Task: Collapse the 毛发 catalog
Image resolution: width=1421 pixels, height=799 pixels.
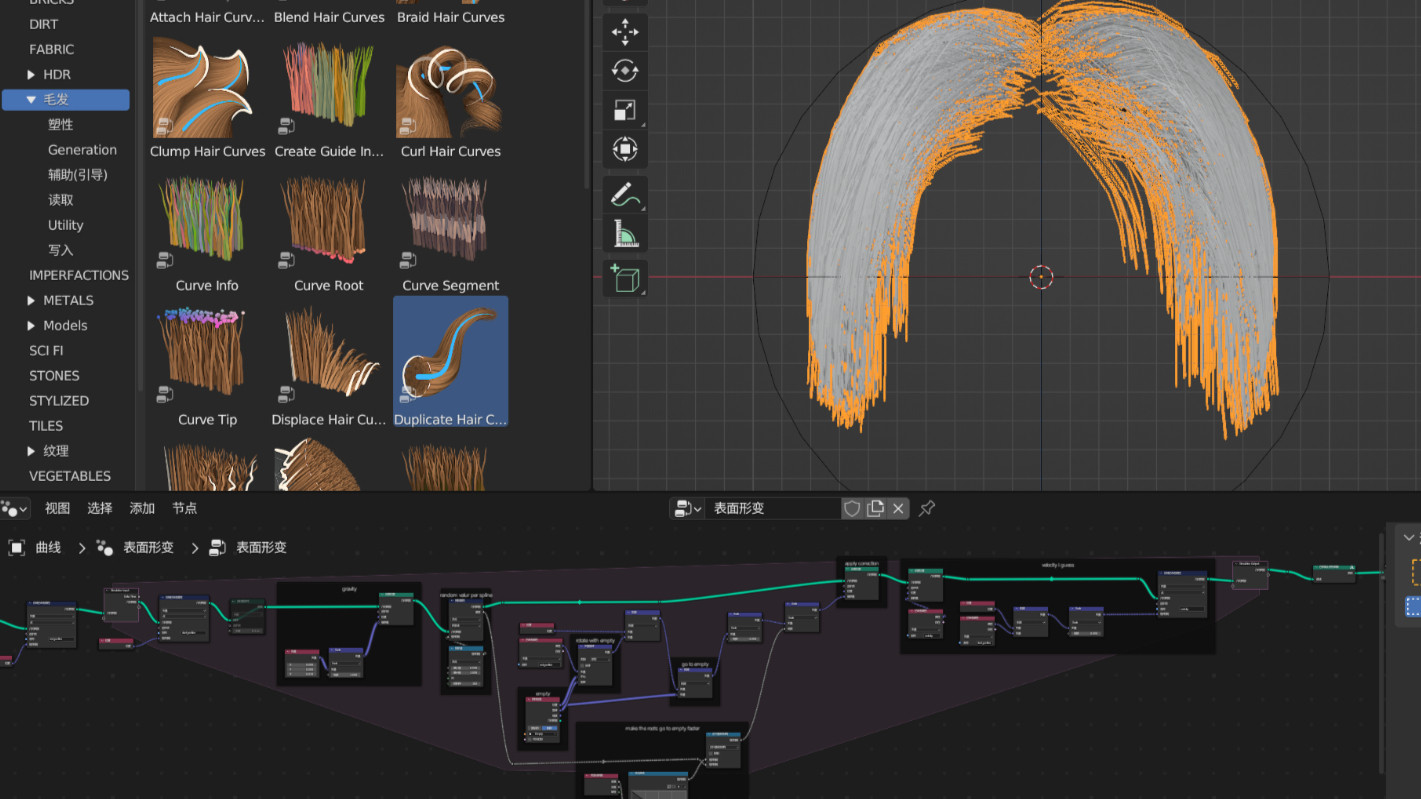Action: click(31, 100)
